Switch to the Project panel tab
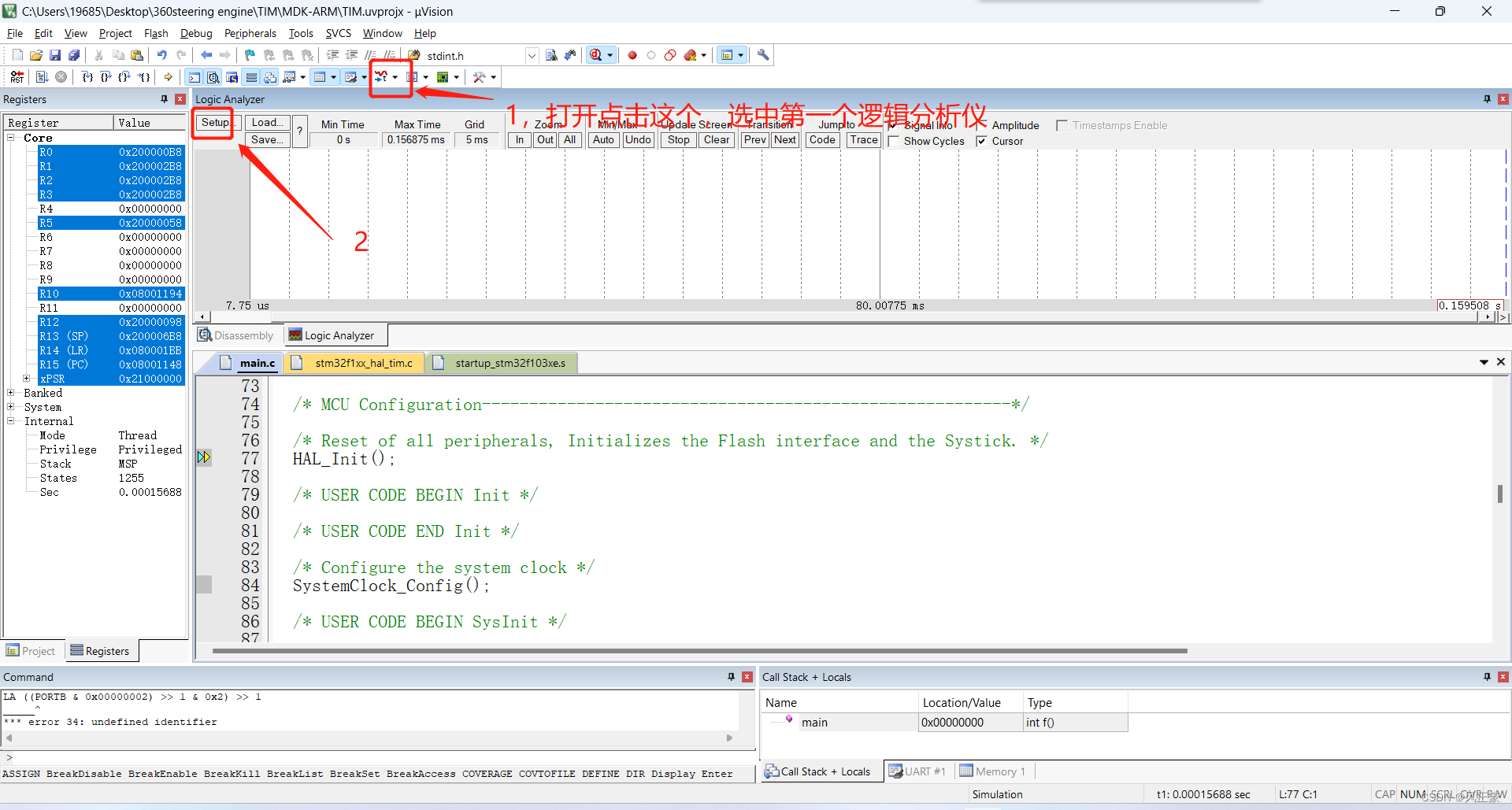 (x=31, y=651)
